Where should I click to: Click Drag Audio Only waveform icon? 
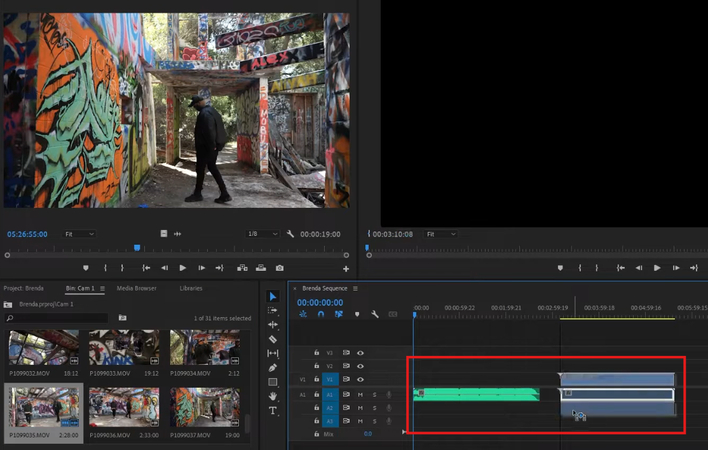tap(177, 234)
